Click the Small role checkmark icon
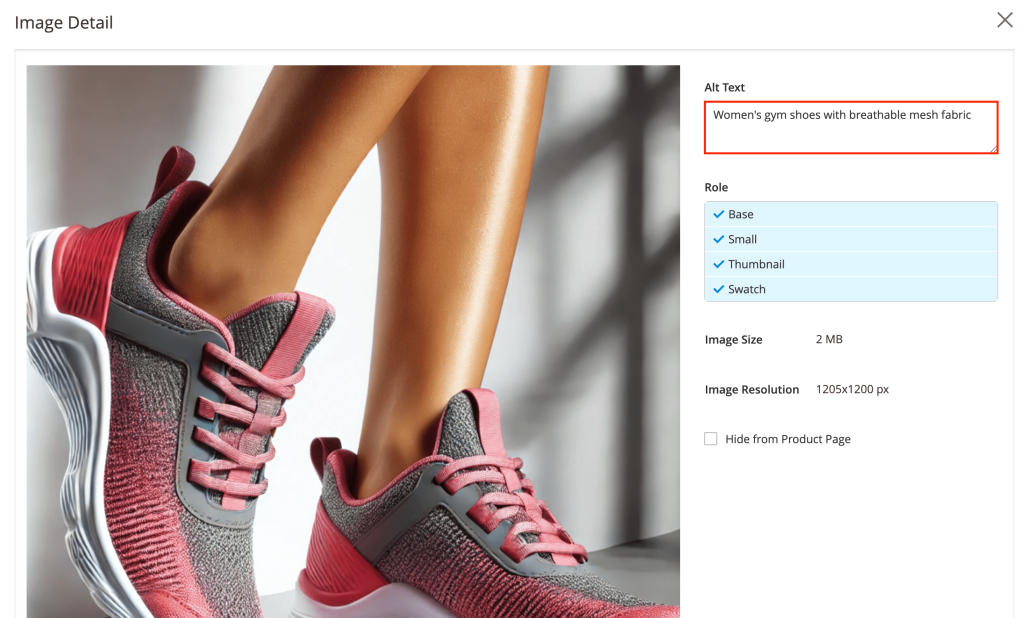This screenshot has width=1024, height=618. [x=719, y=239]
